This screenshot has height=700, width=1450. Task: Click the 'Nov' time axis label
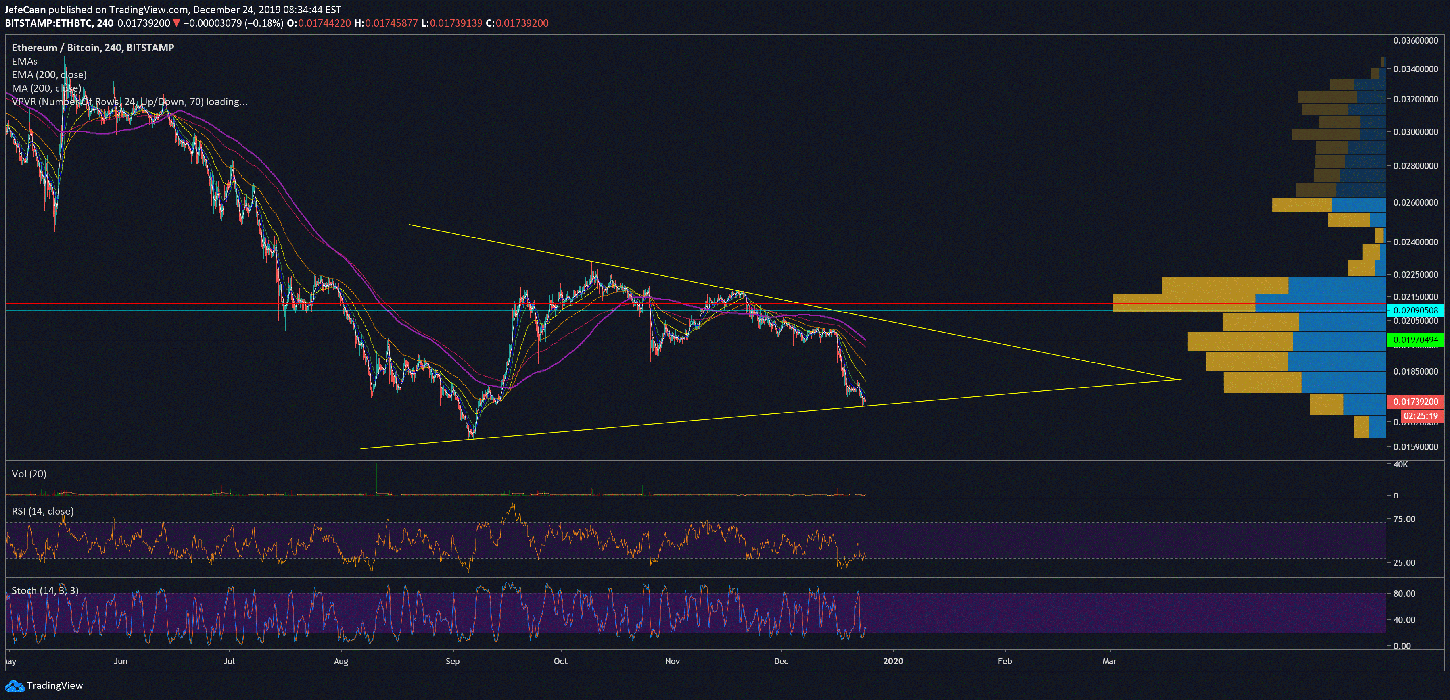(671, 661)
